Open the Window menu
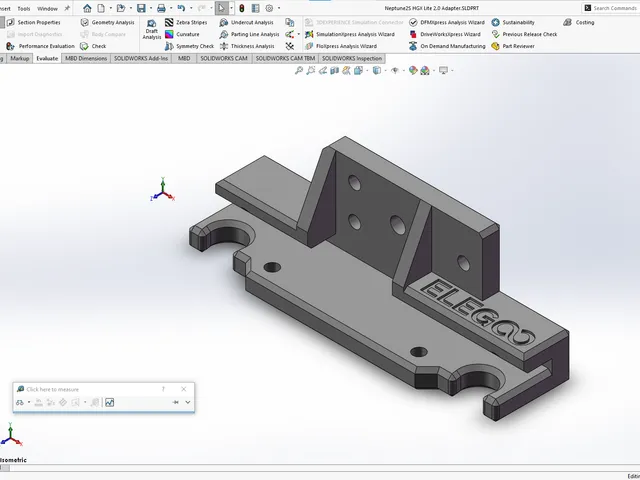The height and width of the screenshot is (480, 640). tap(47, 9)
